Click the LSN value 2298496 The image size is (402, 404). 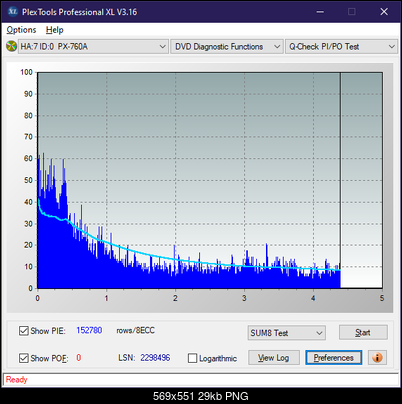pyautogui.click(x=155, y=358)
